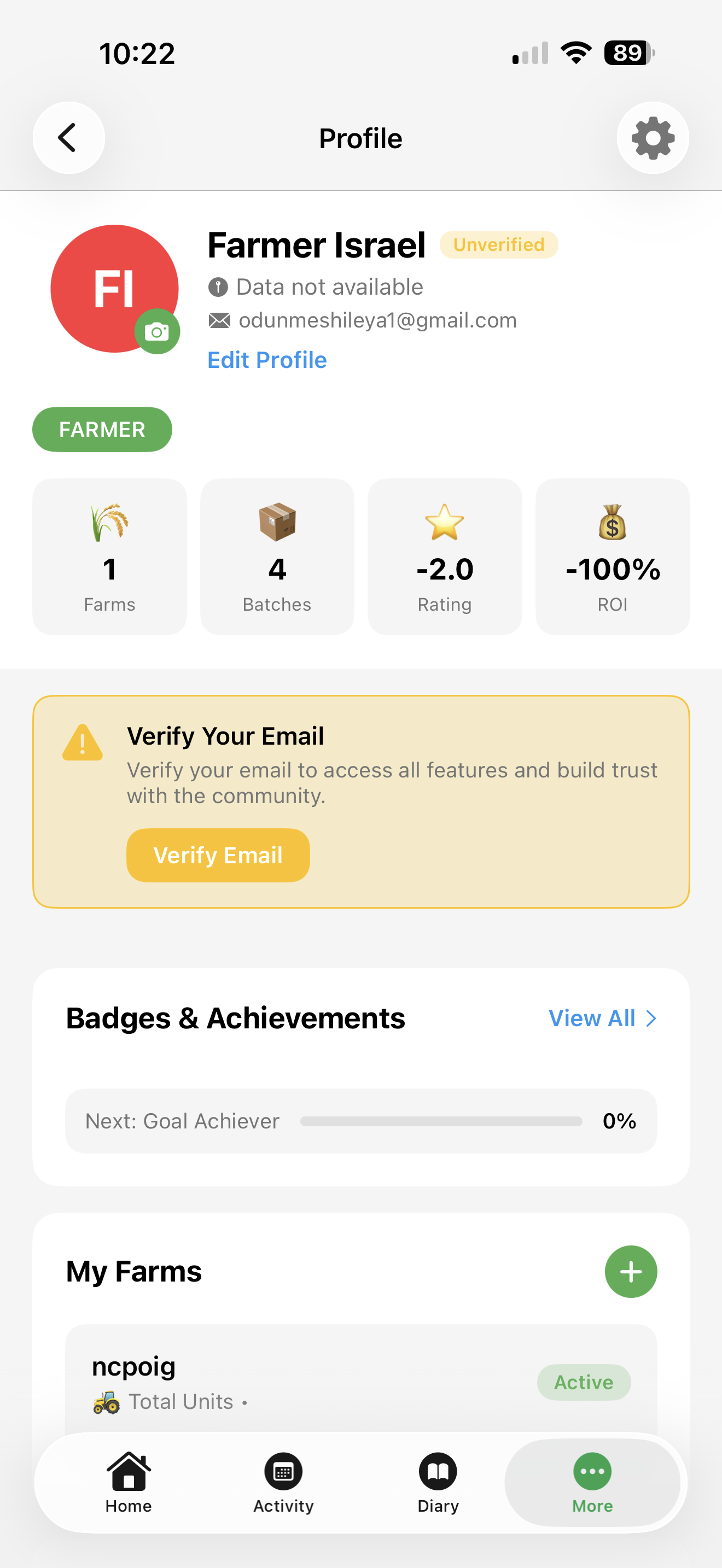
Task: Tap the ROI money bag card
Action: 613,557
